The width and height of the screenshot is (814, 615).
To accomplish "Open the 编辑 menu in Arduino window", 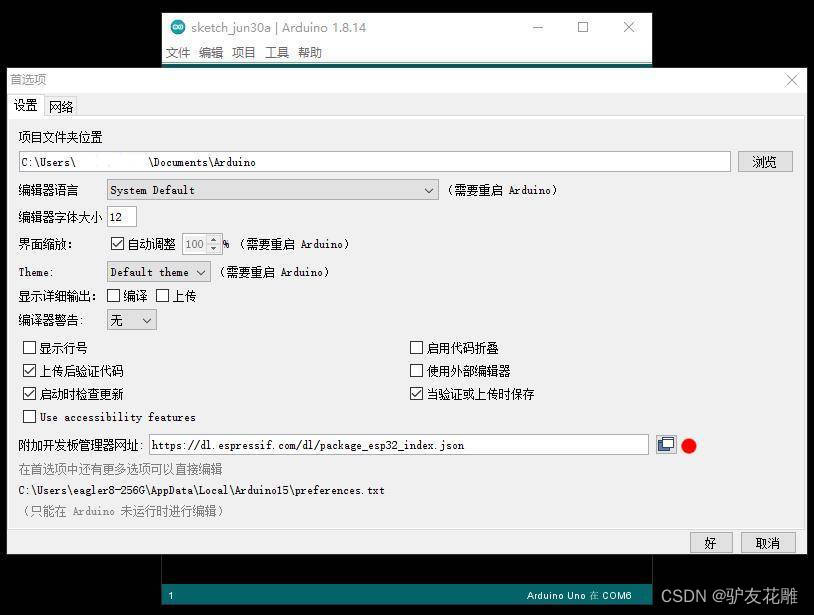I will pyautogui.click(x=211, y=52).
